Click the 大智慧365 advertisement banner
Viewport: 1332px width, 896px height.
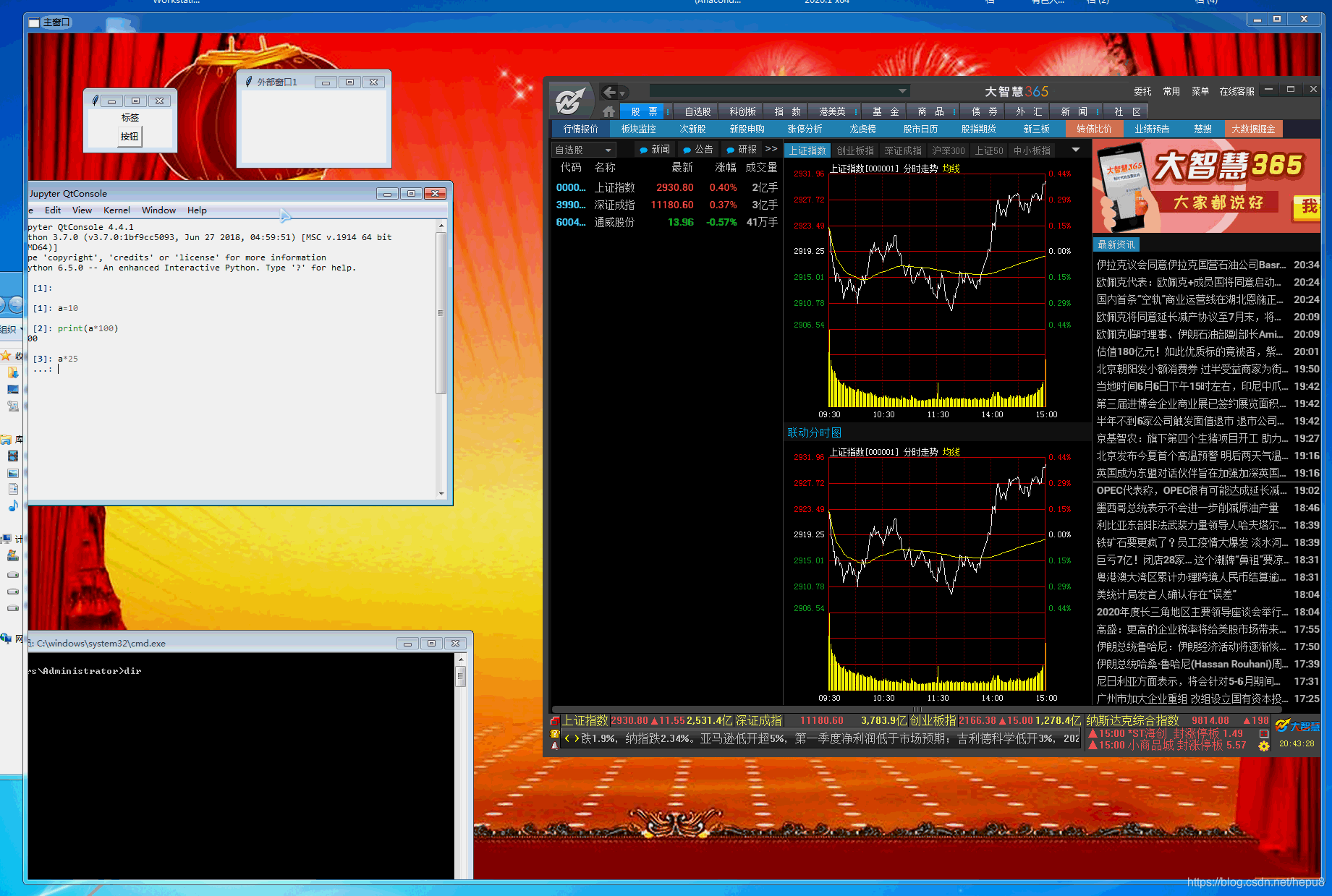point(1206,187)
